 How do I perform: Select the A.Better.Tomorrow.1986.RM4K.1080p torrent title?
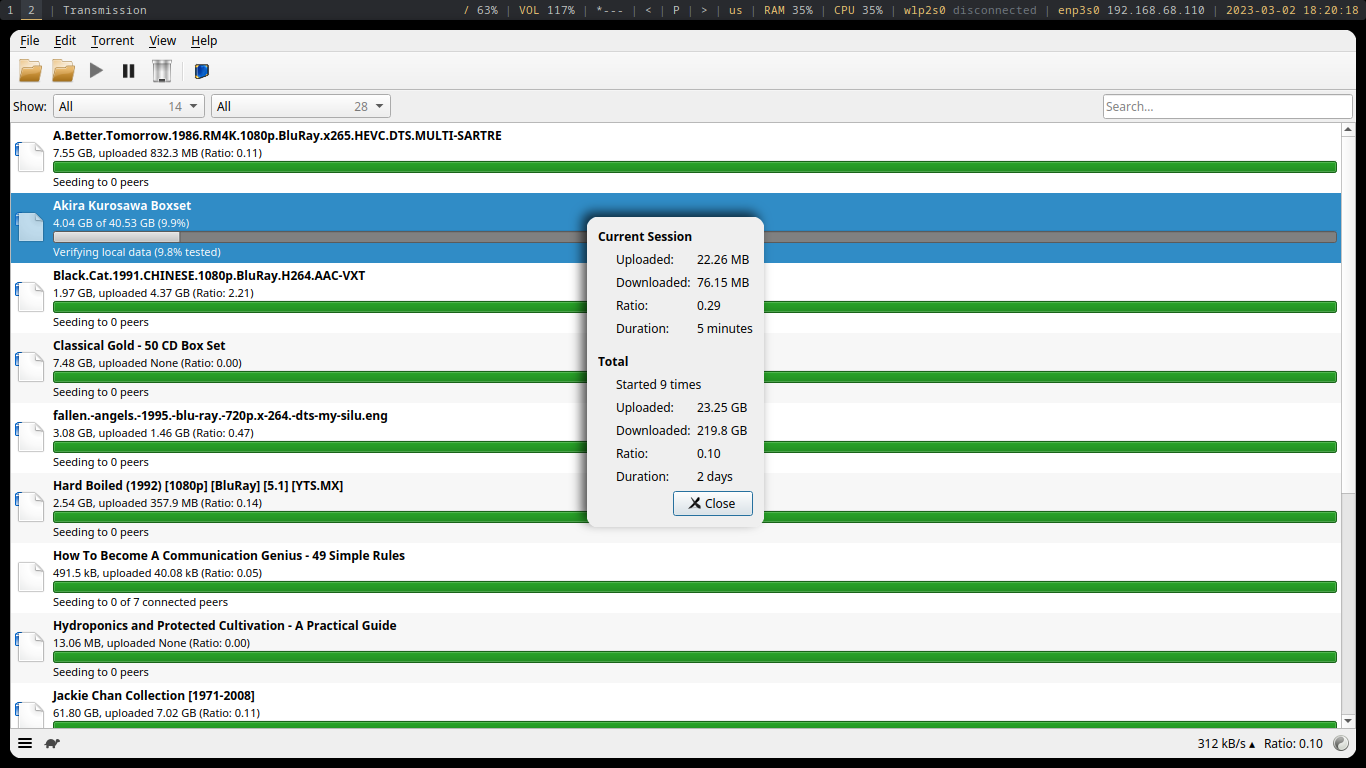[x=277, y=136]
